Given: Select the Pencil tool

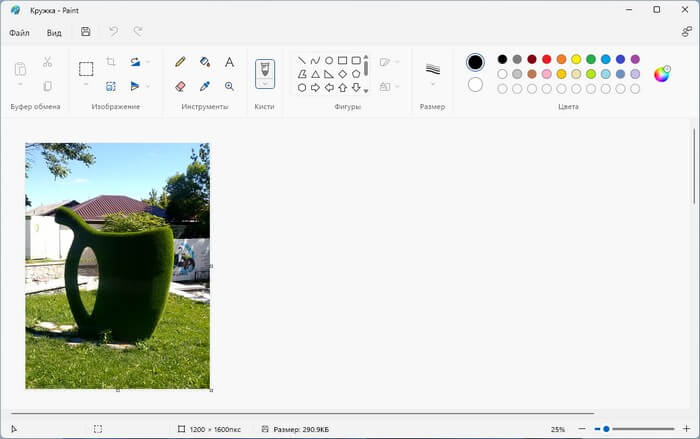Looking at the screenshot, I should tap(180, 62).
